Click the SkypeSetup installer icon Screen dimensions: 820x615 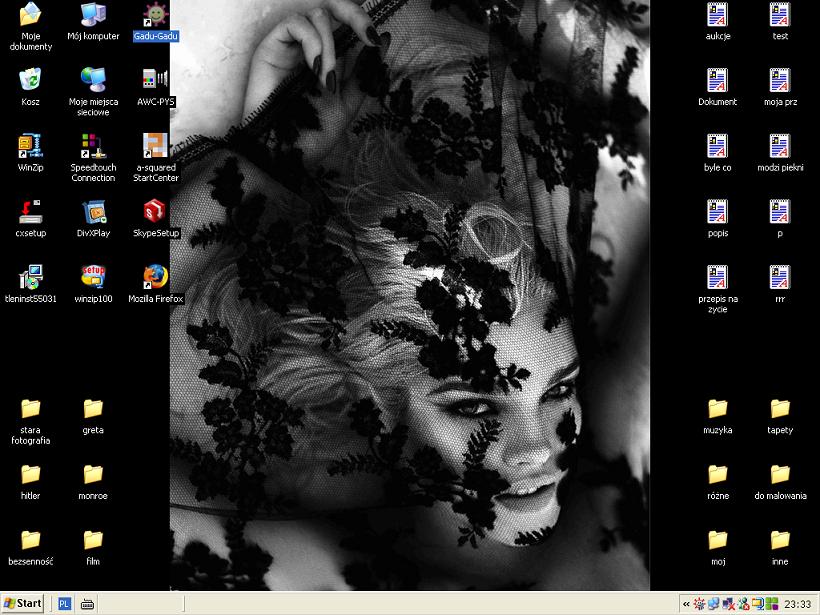point(155,211)
